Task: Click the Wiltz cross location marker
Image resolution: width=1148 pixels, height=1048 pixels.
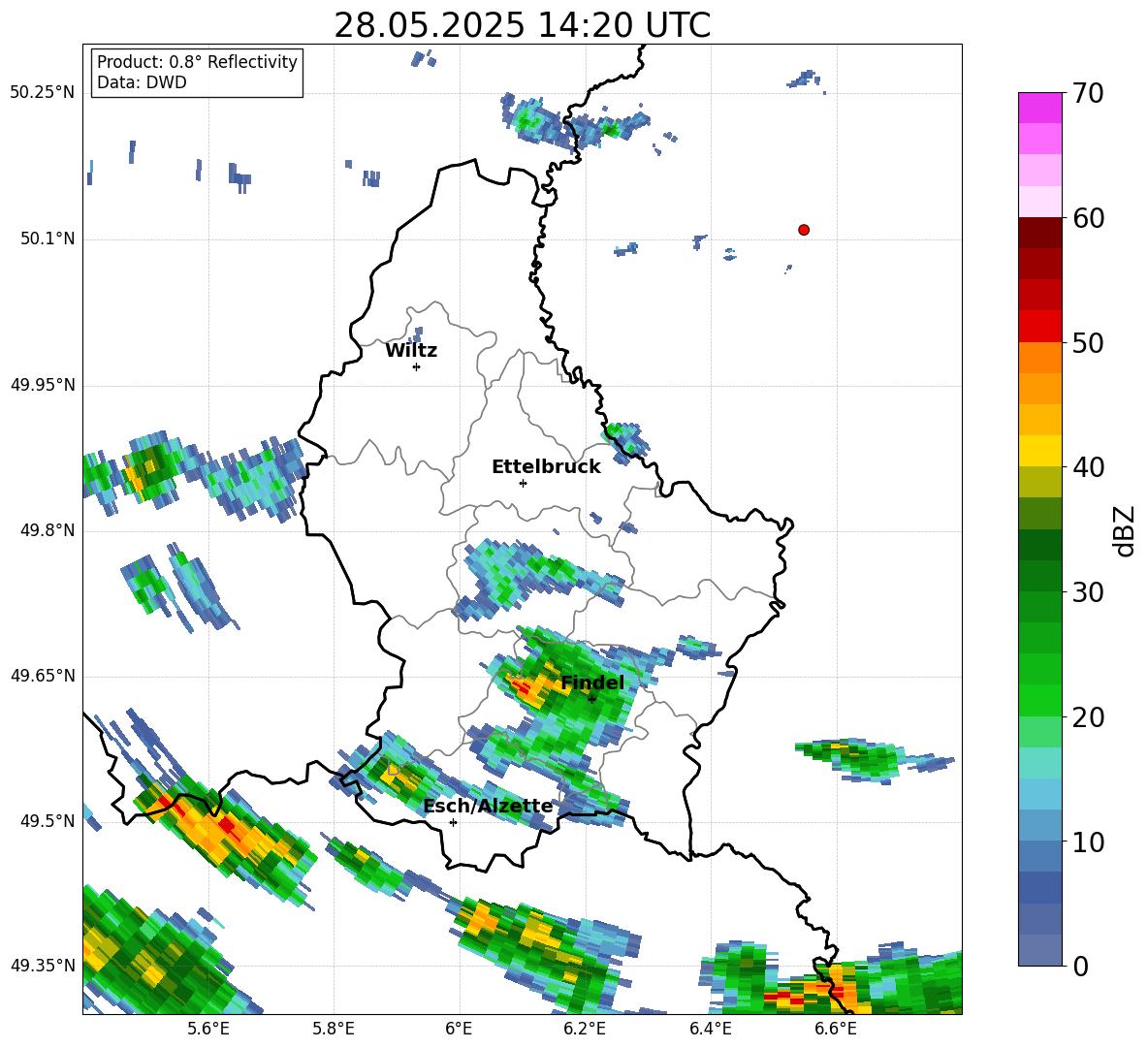Action: [416, 366]
